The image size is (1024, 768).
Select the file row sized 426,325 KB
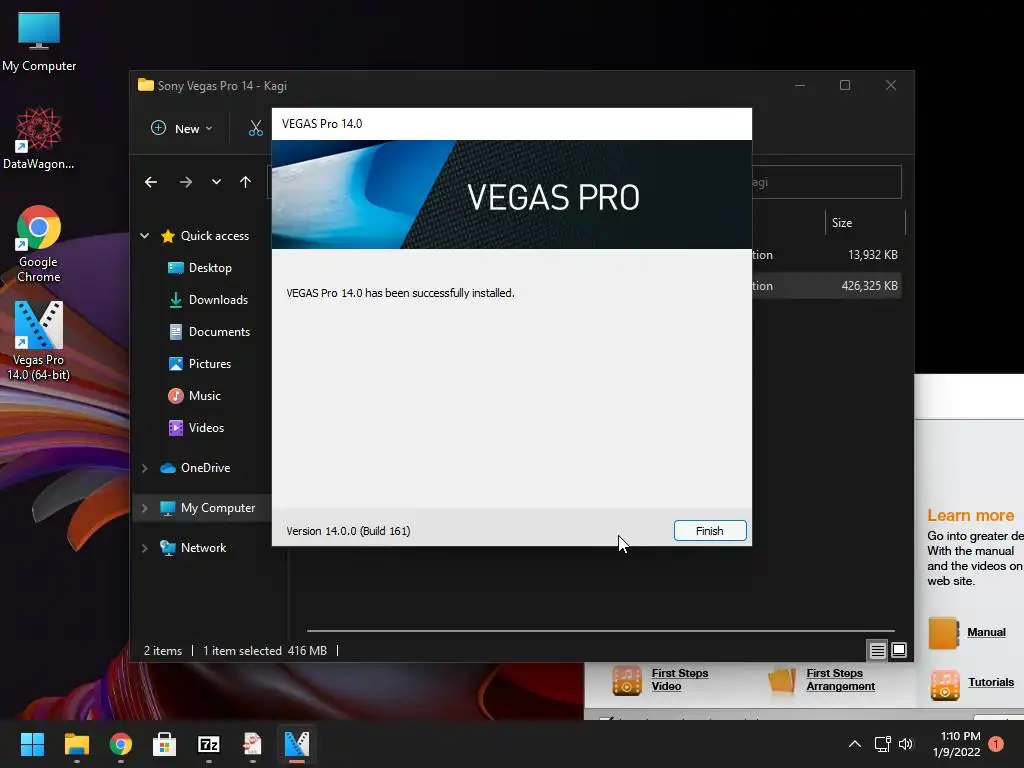point(826,286)
